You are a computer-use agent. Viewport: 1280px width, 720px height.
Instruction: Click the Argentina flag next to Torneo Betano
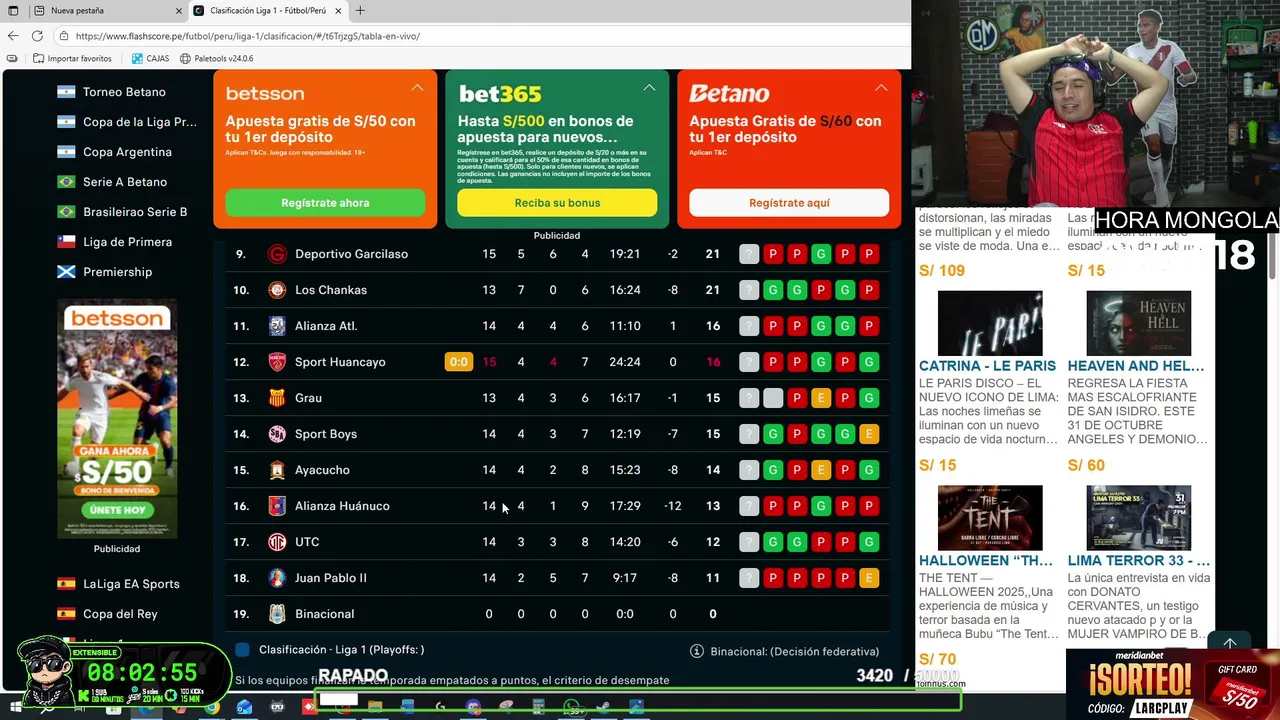pyautogui.click(x=66, y=92)
